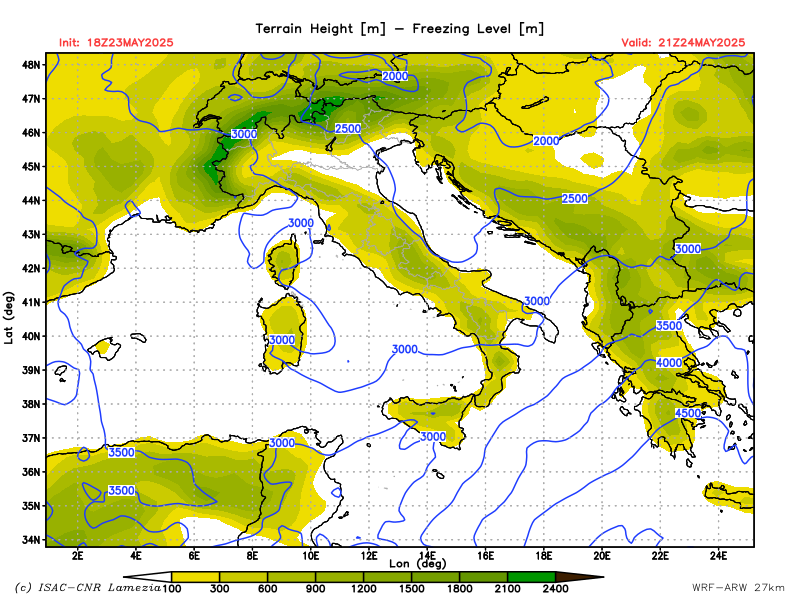Screen dimensions: 800x600
Task: Pick the white colorbar start arrow
Action: coord(148,577)
